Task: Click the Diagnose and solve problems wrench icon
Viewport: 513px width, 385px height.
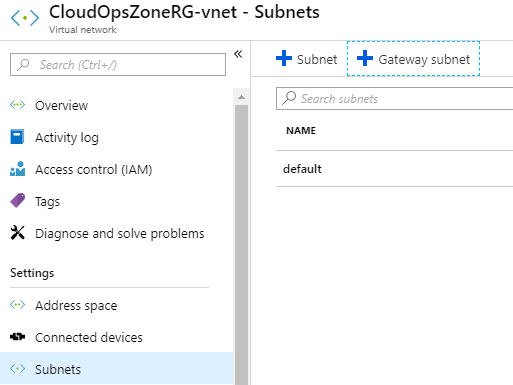Action: pos(17,233)
